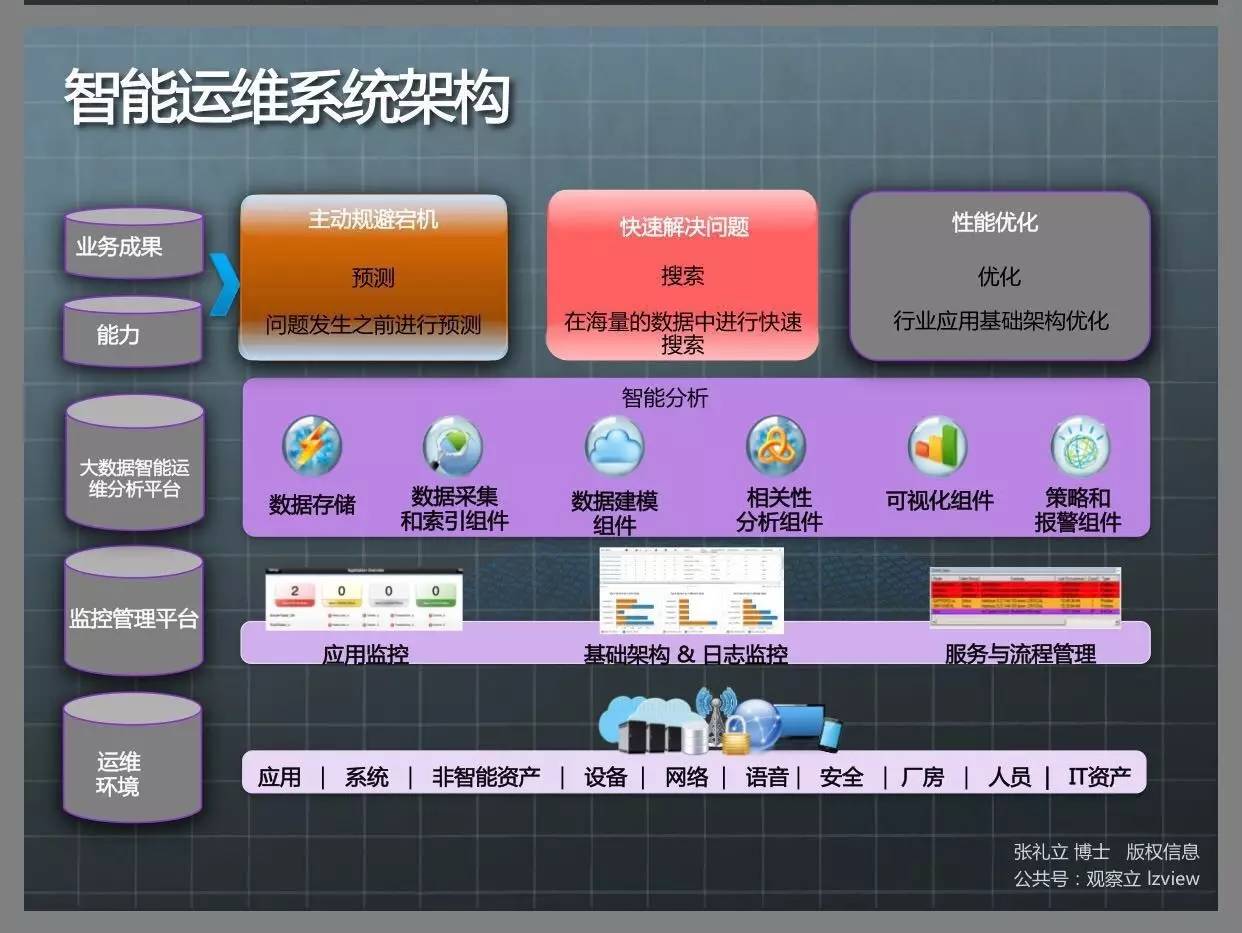Image resolution: width=1242 pixels, height=933 pixels.
Task: Select the gray 性能优化 box
Action: tap(999, 275)
